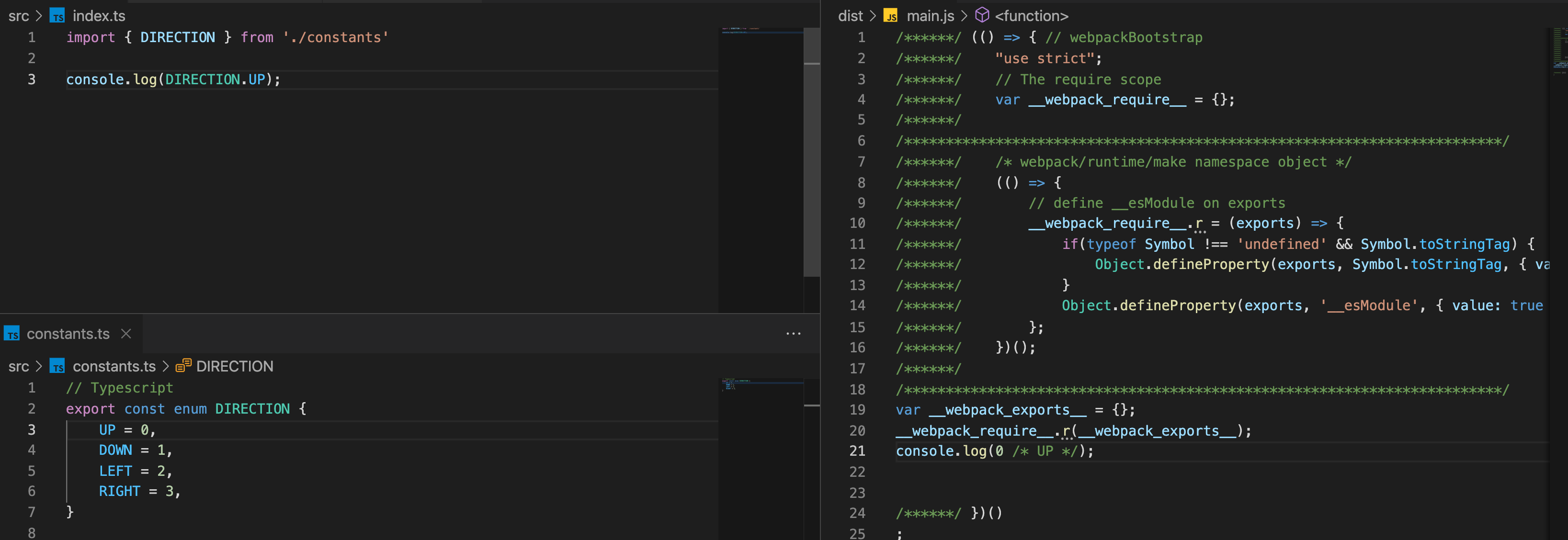Click the TS icon in constants.ts breadcrumb path
Screen dimensions: 1568x540
click(x=58, y=366)
